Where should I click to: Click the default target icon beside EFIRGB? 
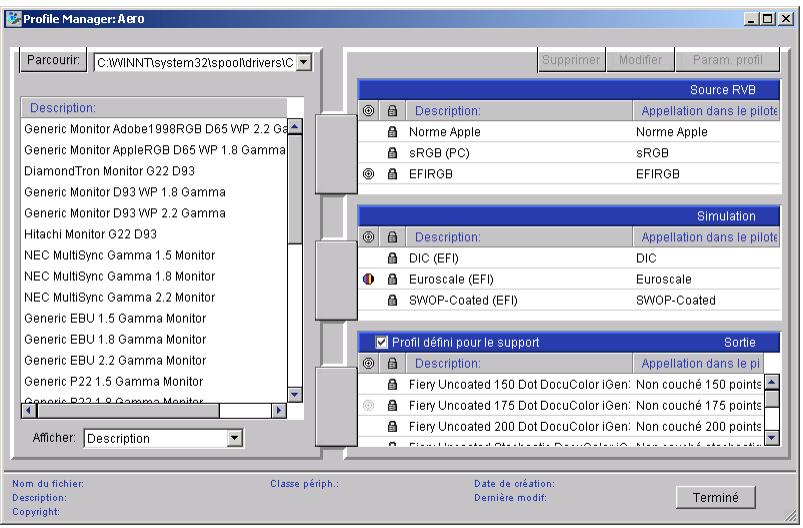(x=368, y=174)
